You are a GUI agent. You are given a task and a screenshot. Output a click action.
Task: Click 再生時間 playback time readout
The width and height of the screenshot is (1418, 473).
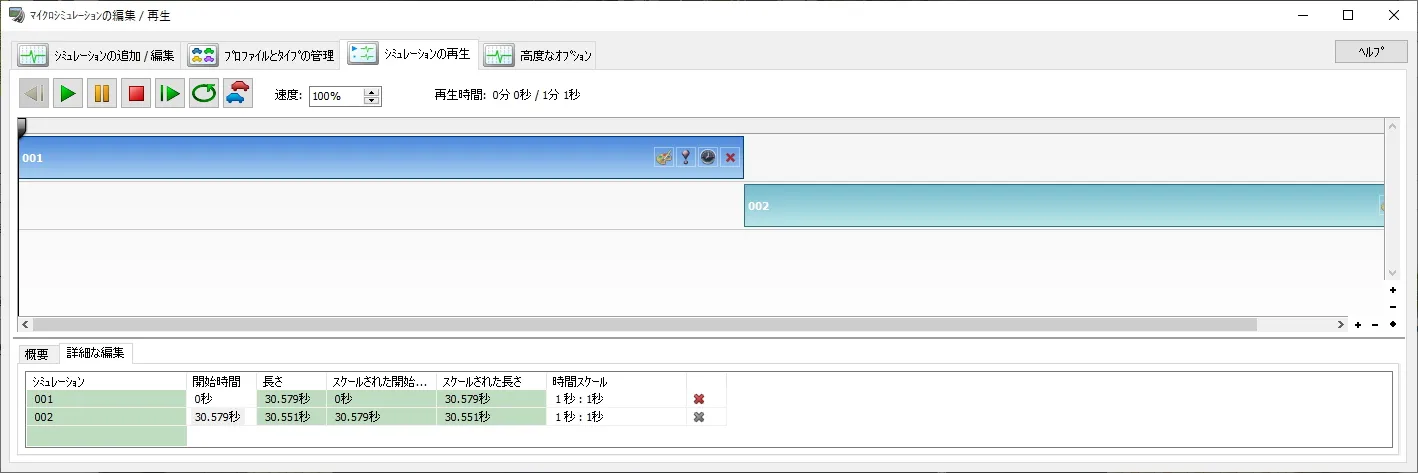coord(506,95)
